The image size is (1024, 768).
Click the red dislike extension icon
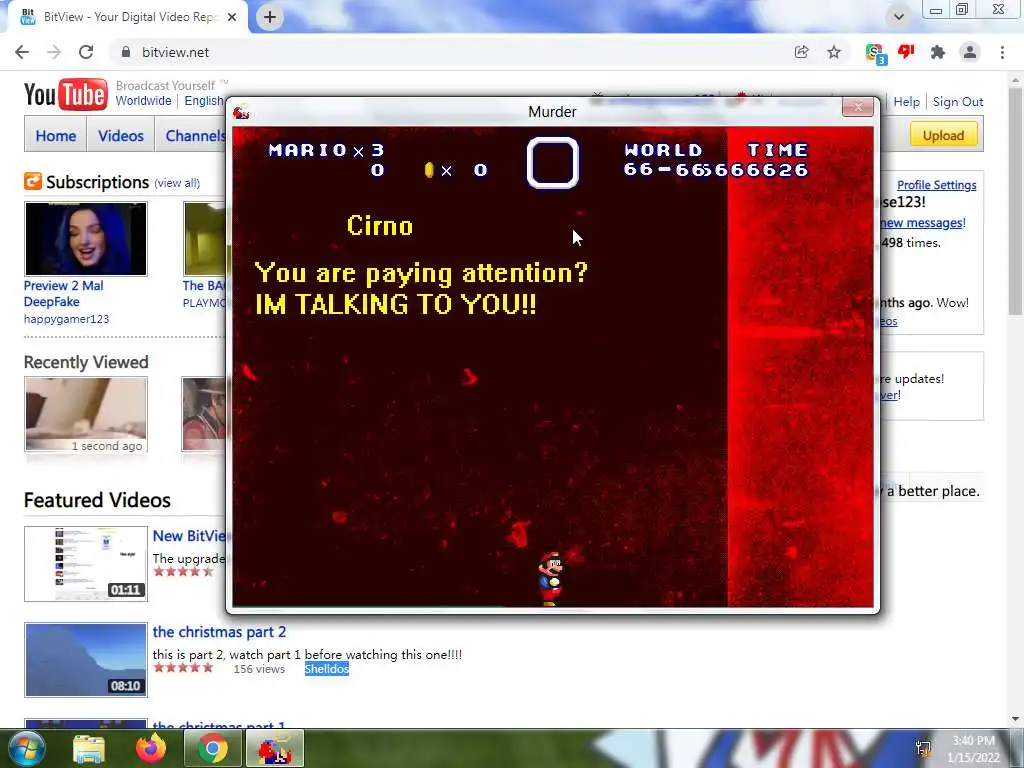click(x=906, y=52)
